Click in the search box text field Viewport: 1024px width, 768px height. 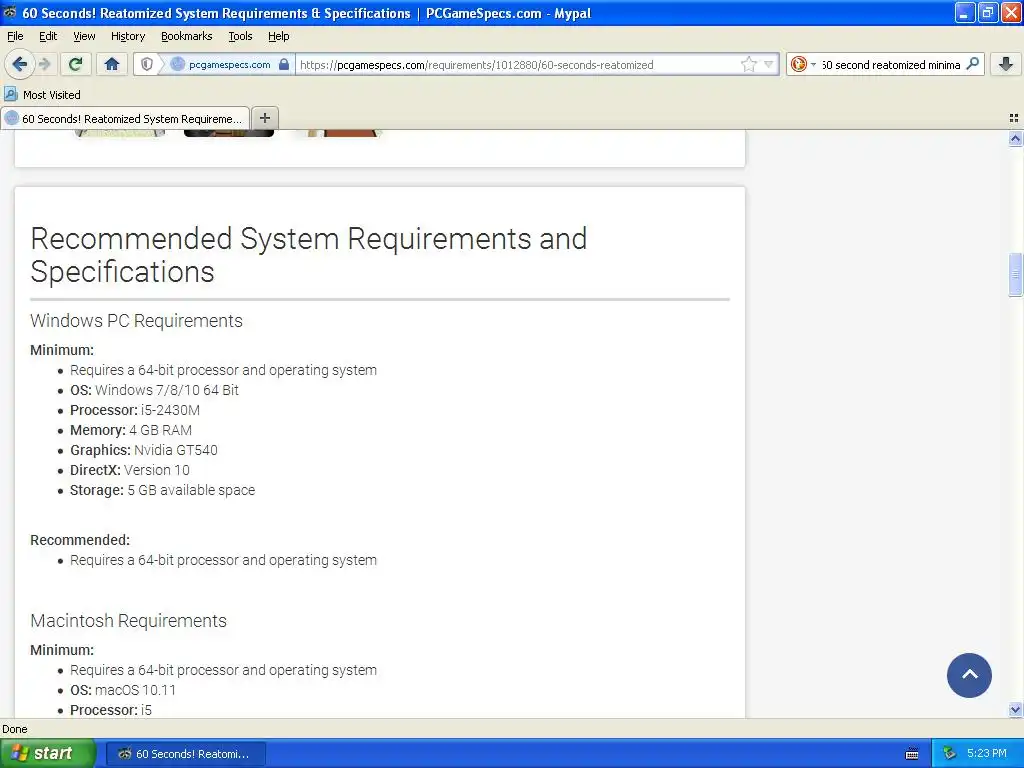pyautogui.click(x=891, y=64)
